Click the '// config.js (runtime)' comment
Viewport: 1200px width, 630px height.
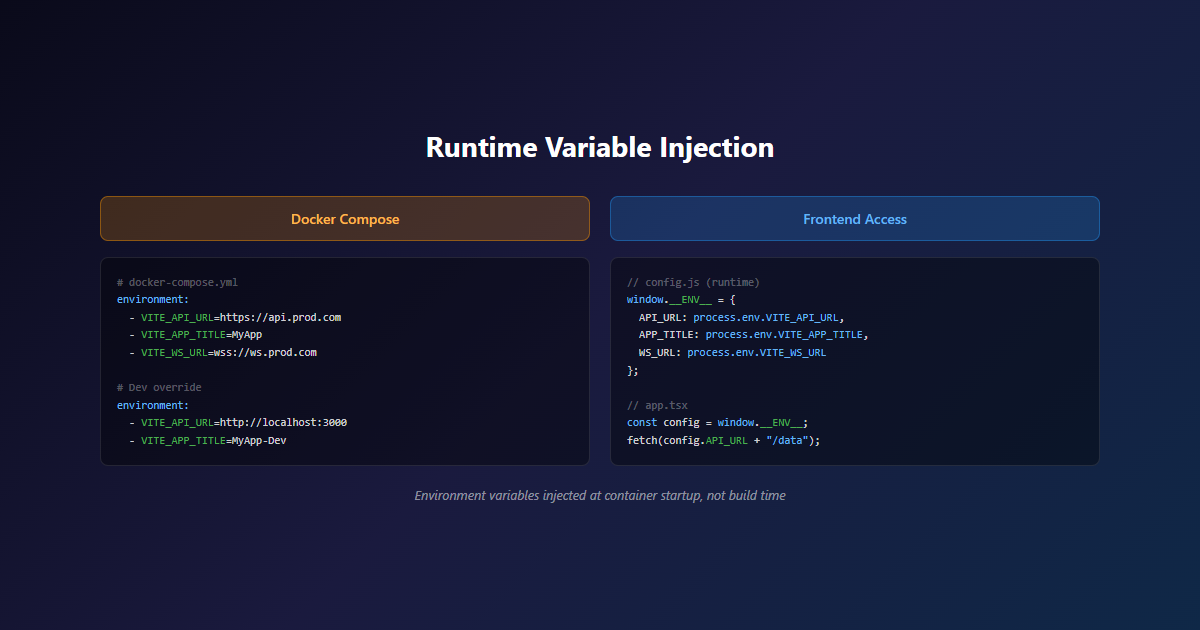coord(693,283)
